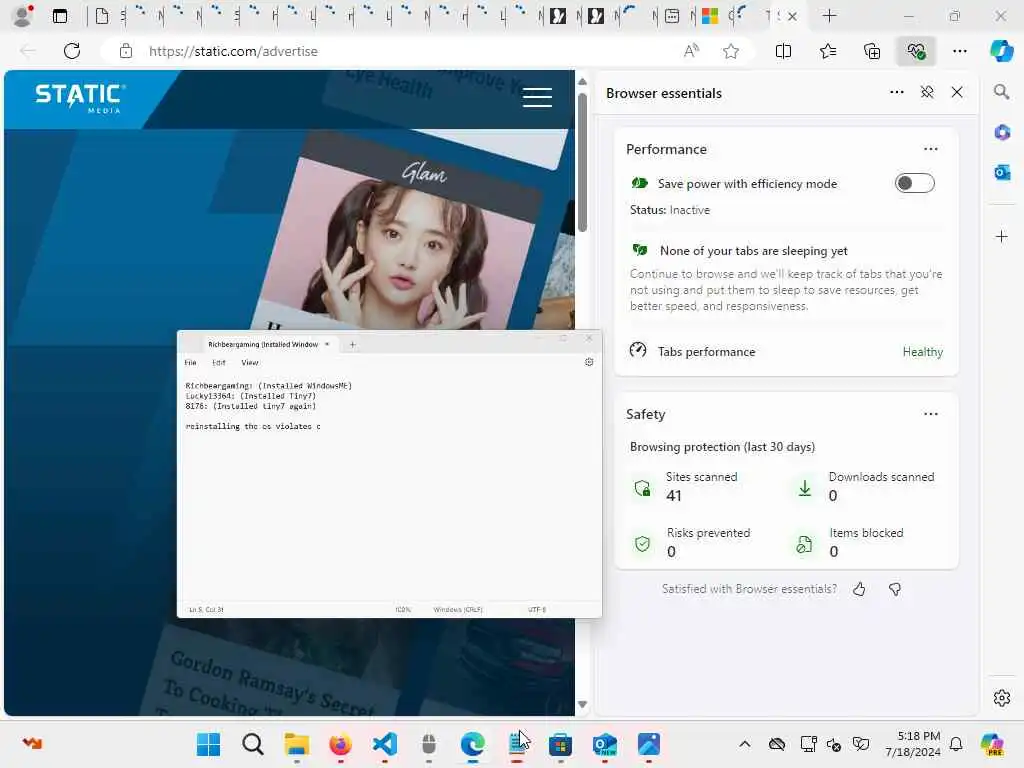Open taskbar Search
1024x768 pixels.
252,744
